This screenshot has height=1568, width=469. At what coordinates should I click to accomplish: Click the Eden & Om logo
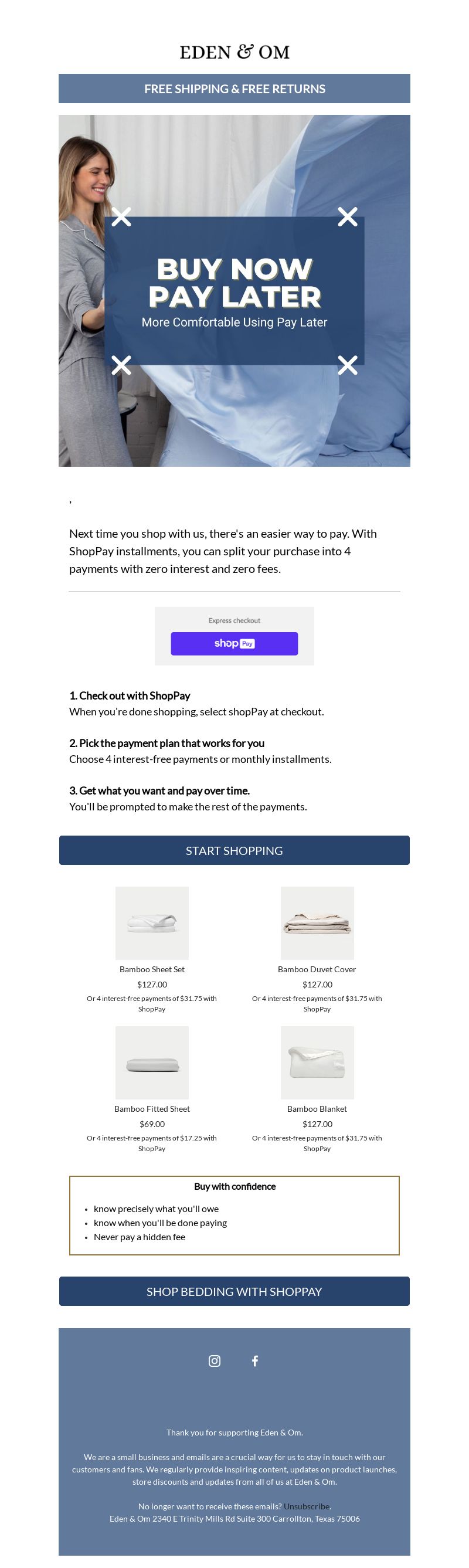pos(234,52)
